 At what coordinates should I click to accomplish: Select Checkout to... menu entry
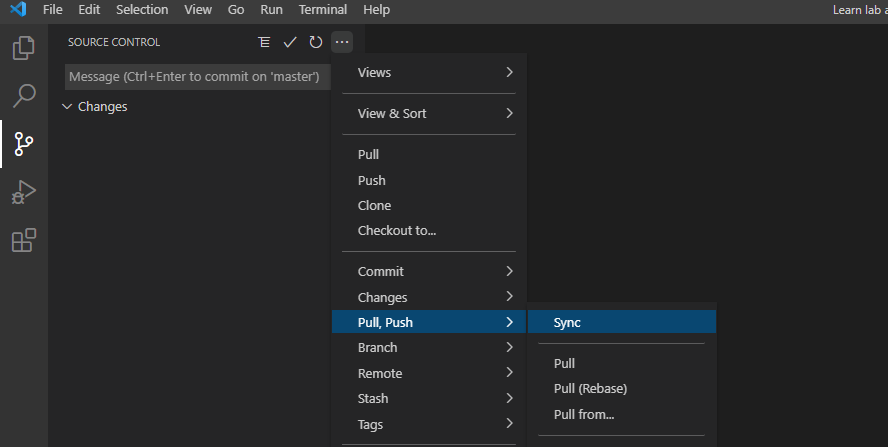[397, 231]
